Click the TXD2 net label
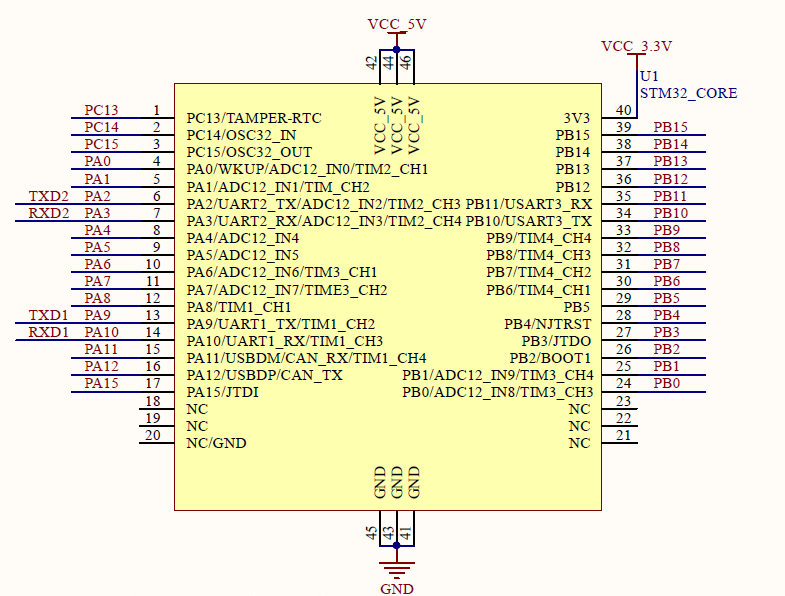 [49, 196]
